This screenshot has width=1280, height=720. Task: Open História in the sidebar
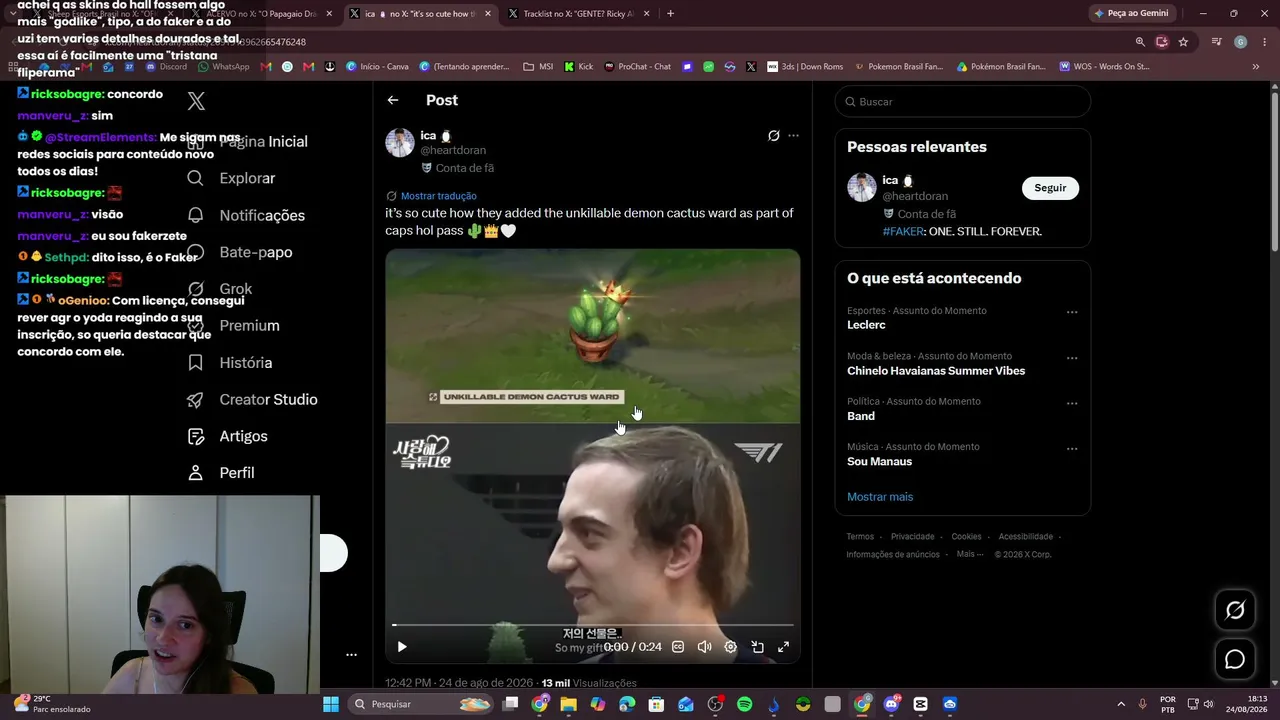229,363
